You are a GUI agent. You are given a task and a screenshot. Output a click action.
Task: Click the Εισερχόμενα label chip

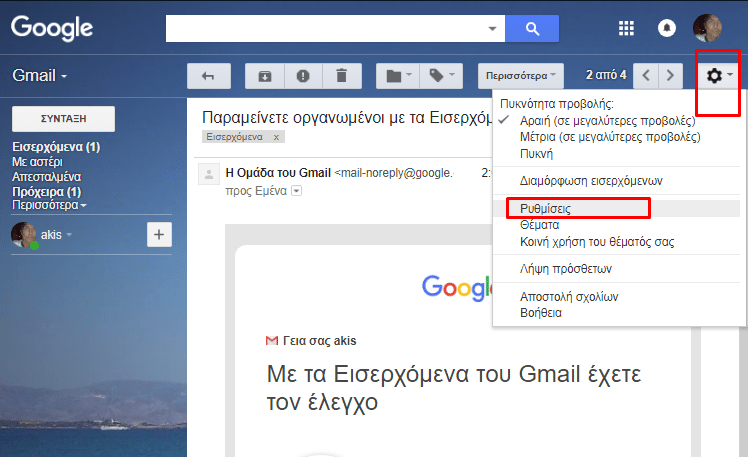point(235,137)
